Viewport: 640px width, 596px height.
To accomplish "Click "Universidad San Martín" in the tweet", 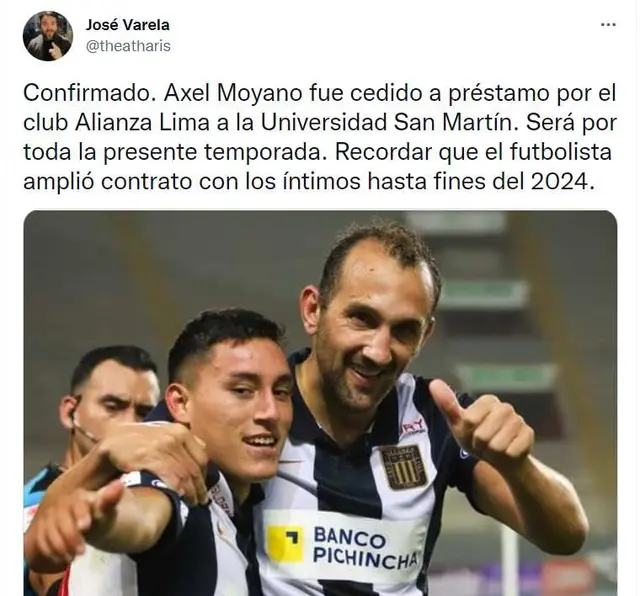I will (386, 122).
